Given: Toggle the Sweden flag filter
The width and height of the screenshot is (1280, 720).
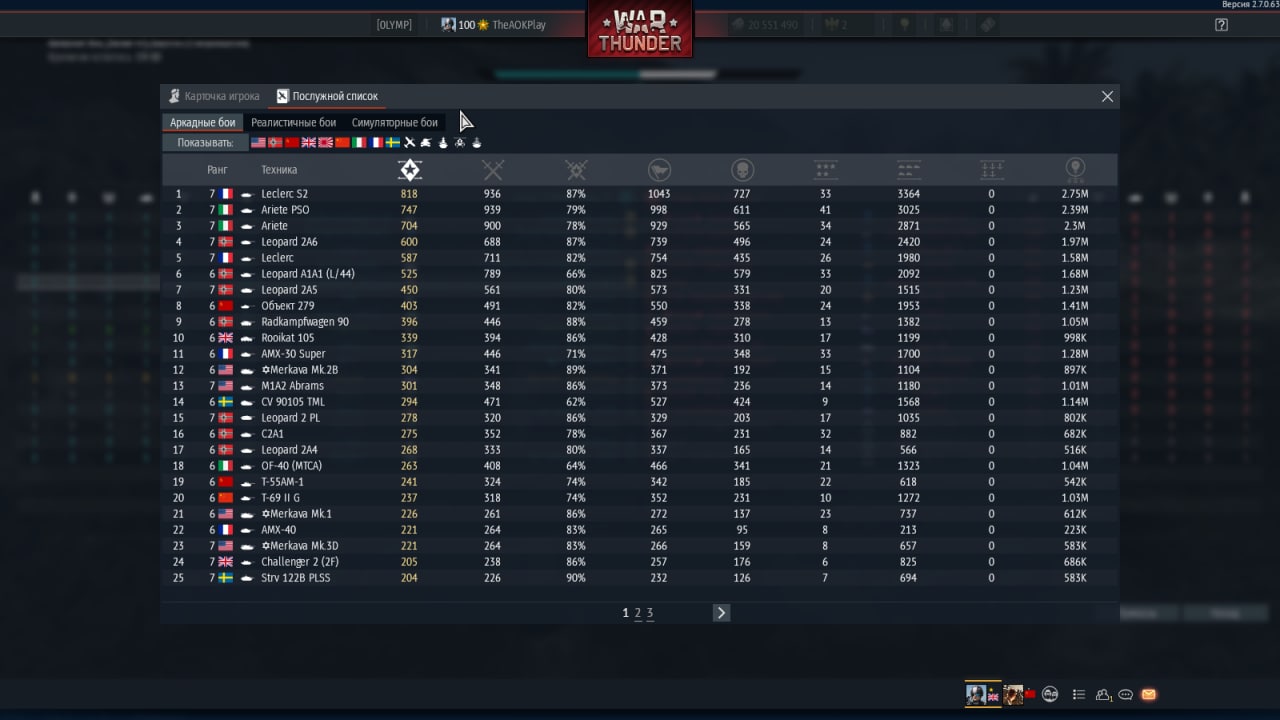Looking at the screenshot, I should pos(393,142).
